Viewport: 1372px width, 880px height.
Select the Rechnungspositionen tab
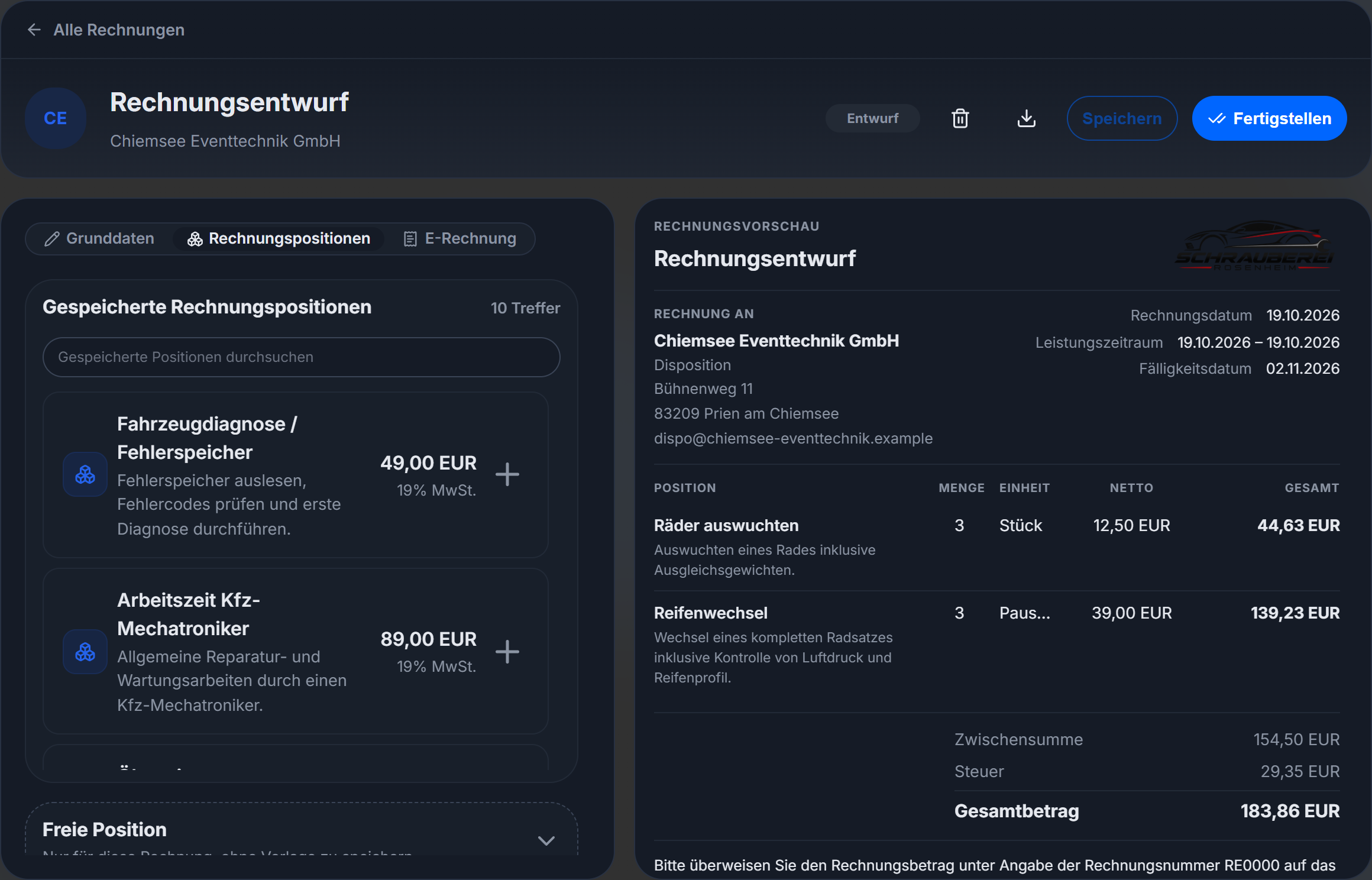coord(279,238)
